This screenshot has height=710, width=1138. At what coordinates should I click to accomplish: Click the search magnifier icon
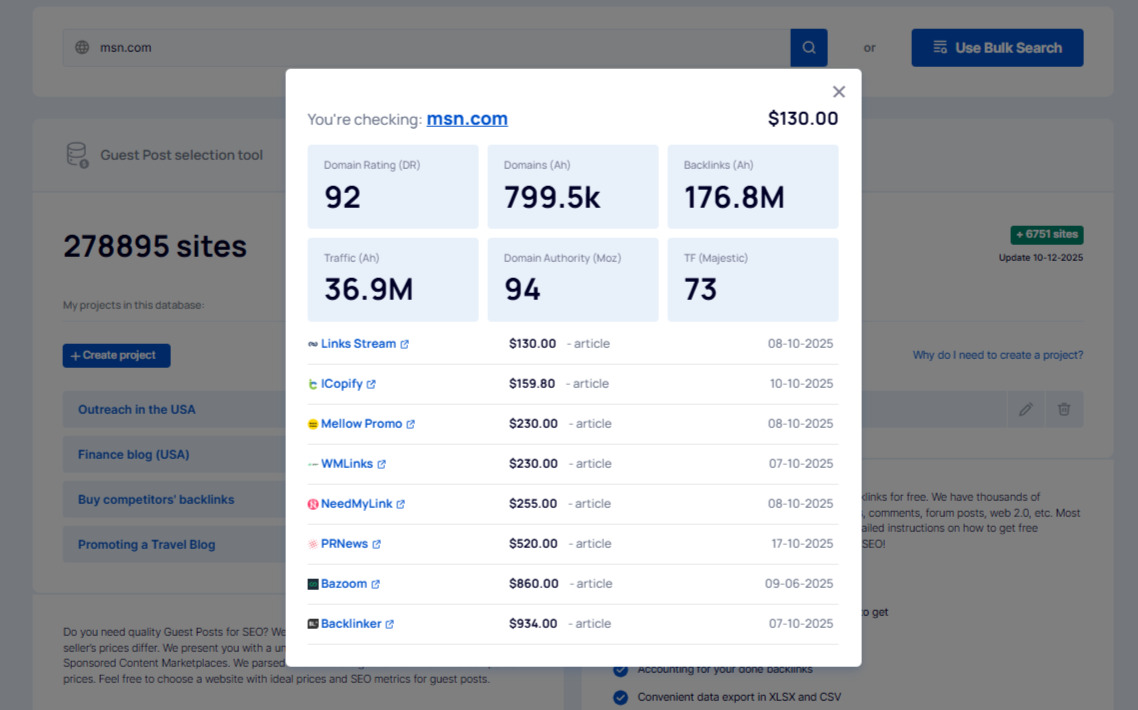coord(808,47)
